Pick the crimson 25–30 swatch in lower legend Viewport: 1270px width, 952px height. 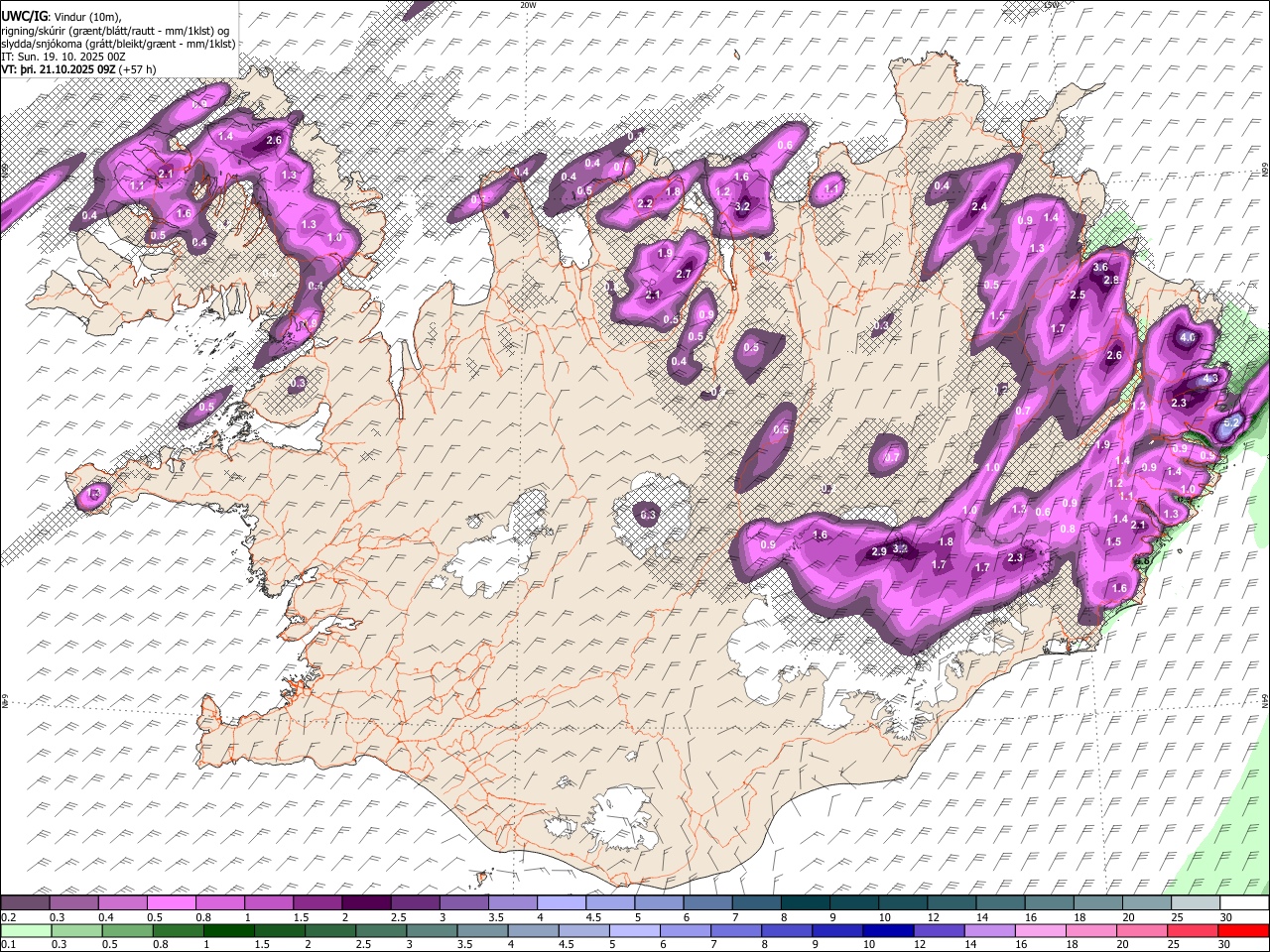click(1195, 930)
